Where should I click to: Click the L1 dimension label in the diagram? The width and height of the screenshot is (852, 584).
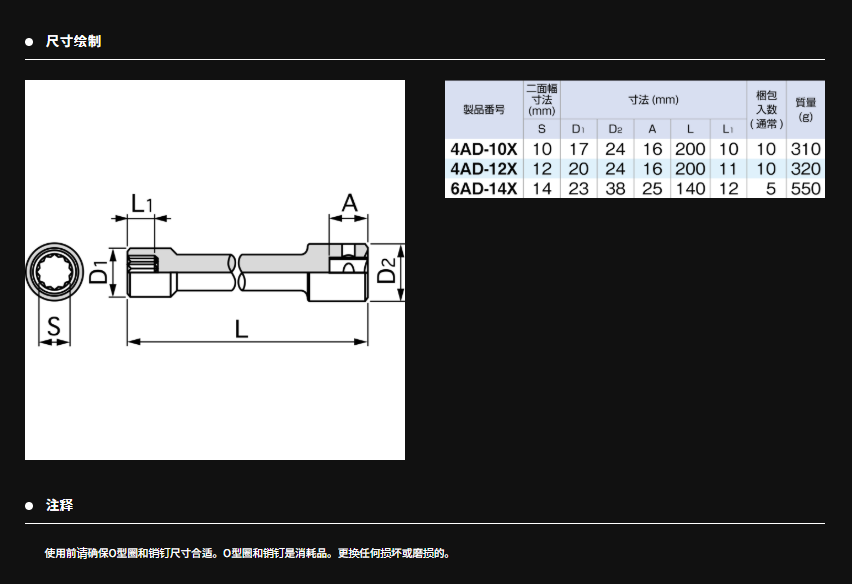[142, 204]
